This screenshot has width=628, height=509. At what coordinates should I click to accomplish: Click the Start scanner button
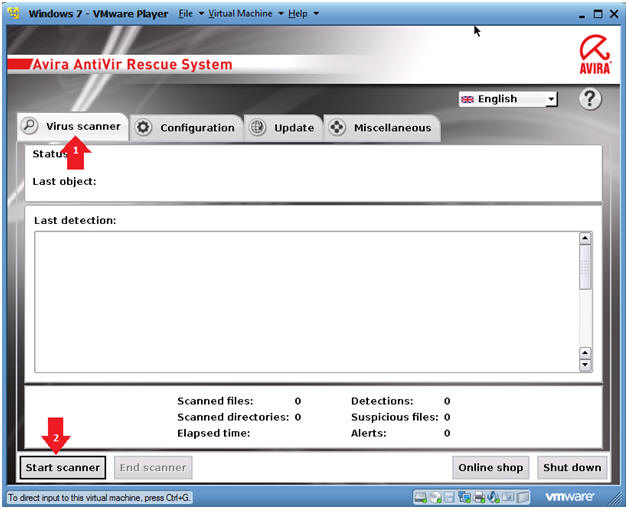63,467
